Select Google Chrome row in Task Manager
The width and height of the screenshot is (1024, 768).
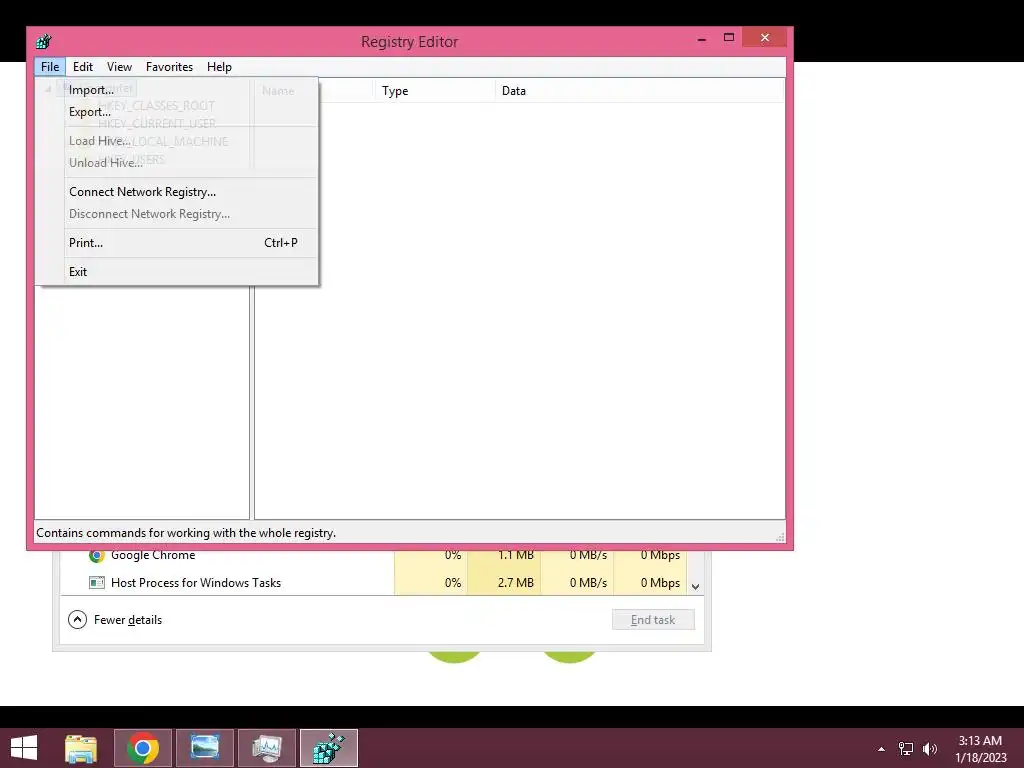click(373, 555)
